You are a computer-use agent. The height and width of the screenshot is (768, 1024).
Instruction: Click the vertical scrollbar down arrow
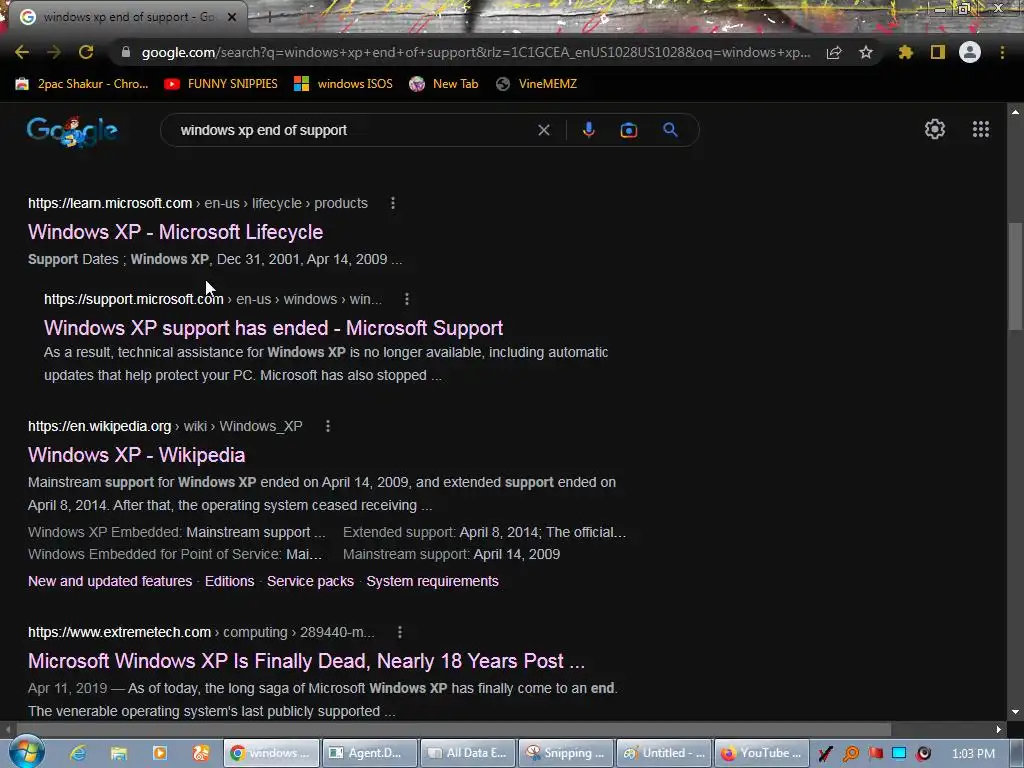pyautogui.click(x=1015, y=712)
